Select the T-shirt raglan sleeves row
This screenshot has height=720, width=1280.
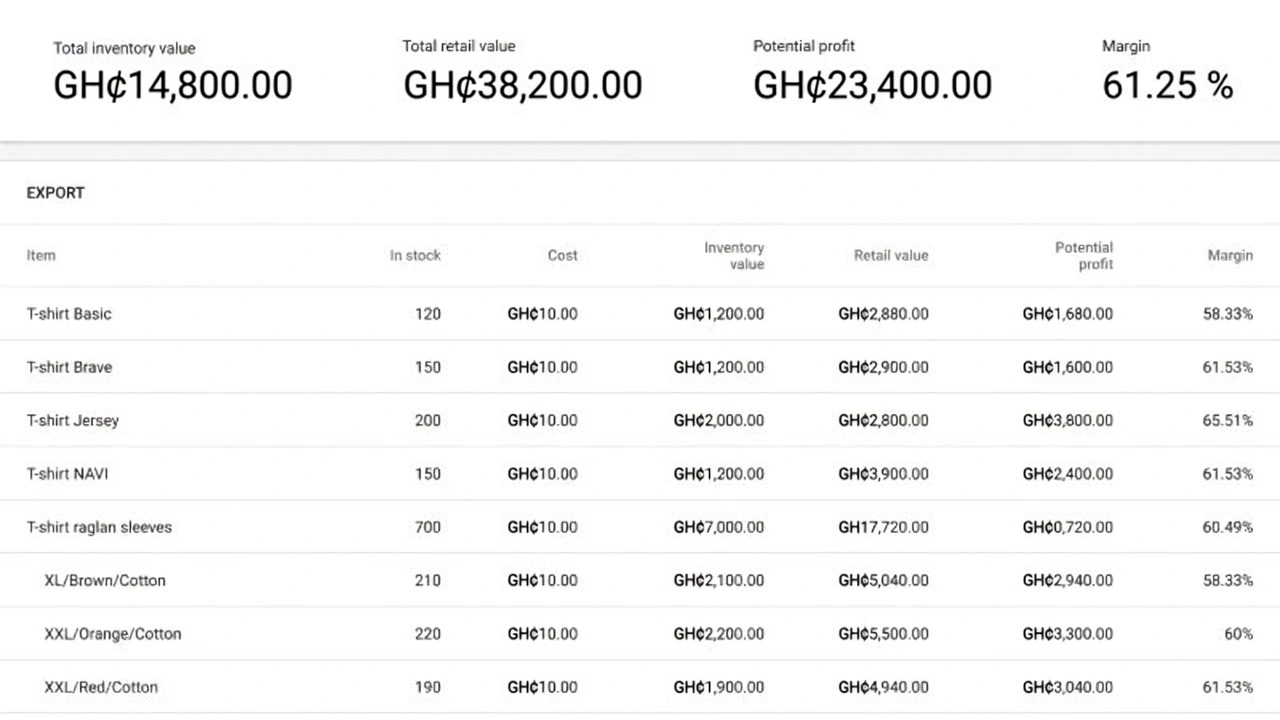click(640, 527)
